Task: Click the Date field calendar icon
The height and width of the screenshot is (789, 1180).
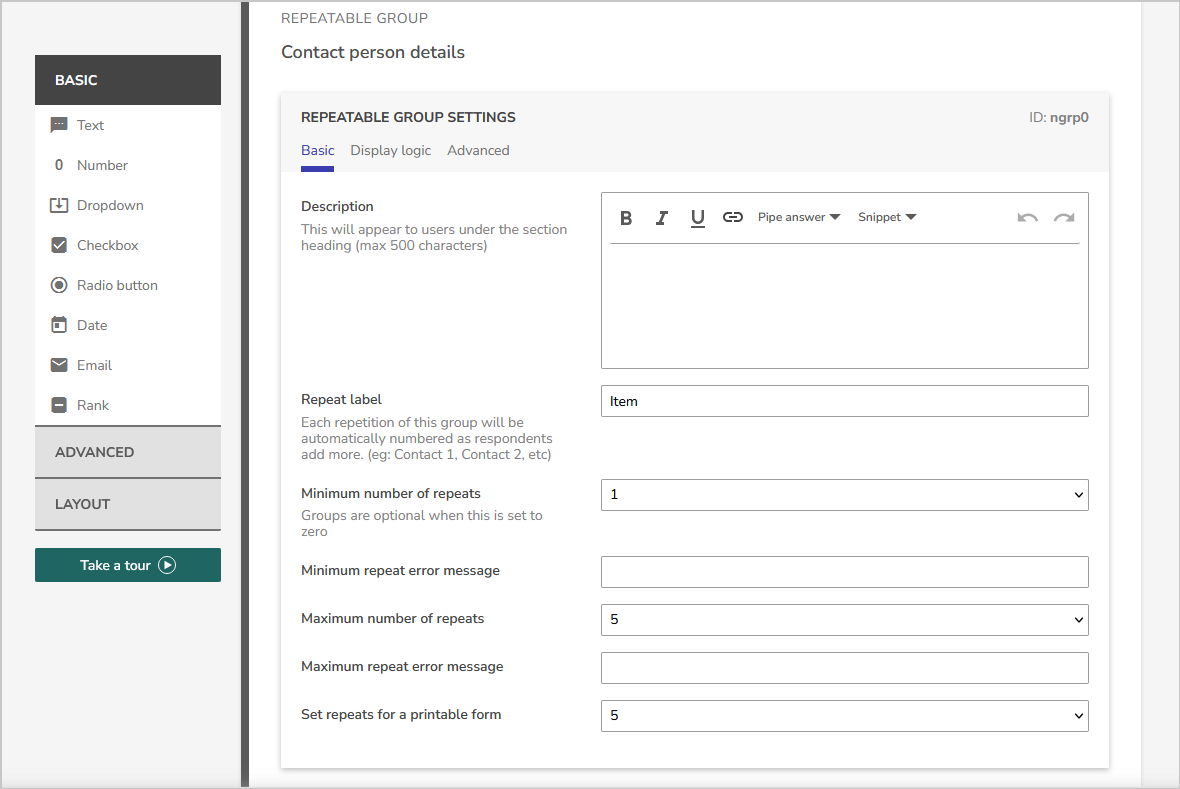Action: coord(59,324)
